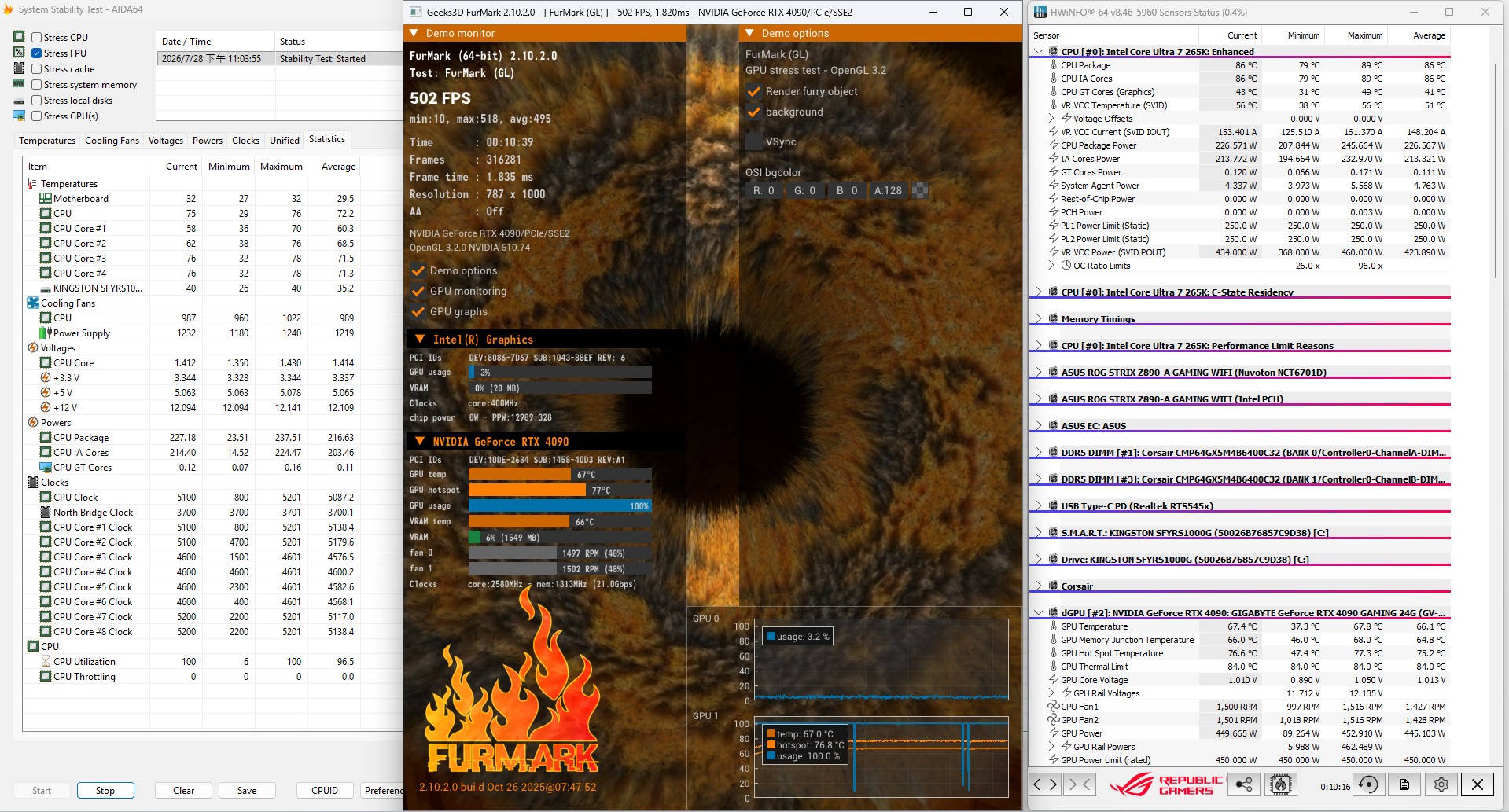The width and height of the screenshot is (1509, 812).
Task: Click the AIDA64 Clear button
Action: (184, 791)
